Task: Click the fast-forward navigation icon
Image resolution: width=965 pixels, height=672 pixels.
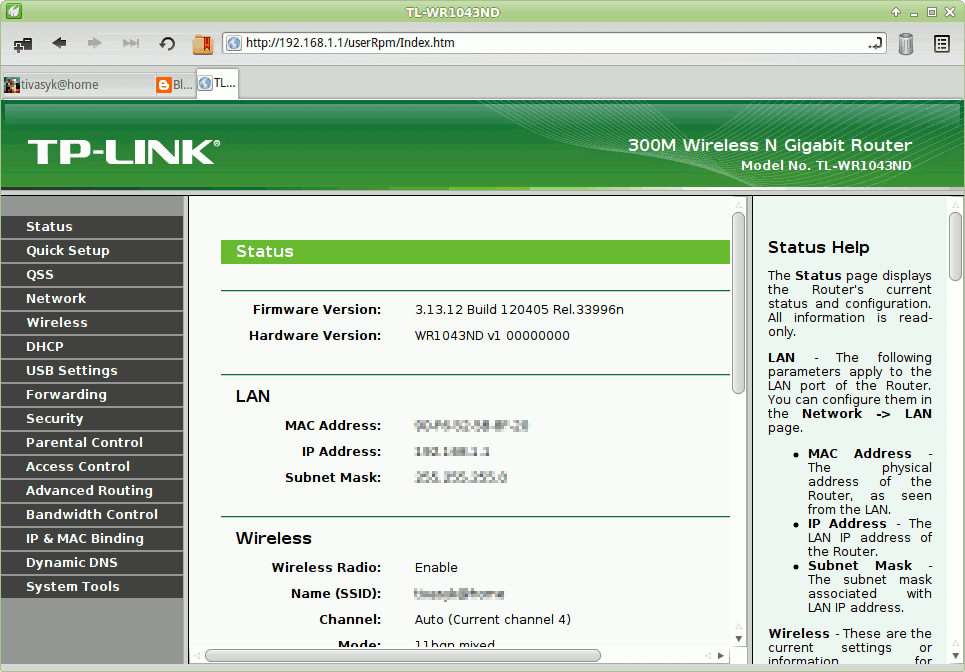Action: pos(130,43)
